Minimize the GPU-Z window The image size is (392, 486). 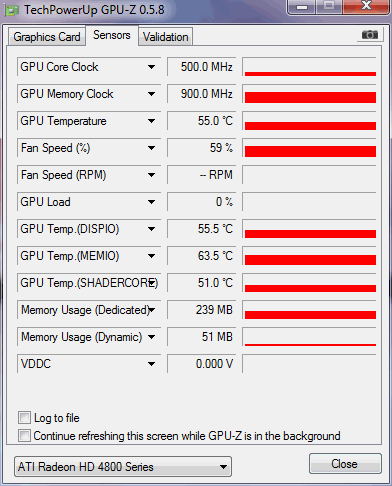pyautogui.click(x=302, y=7)
